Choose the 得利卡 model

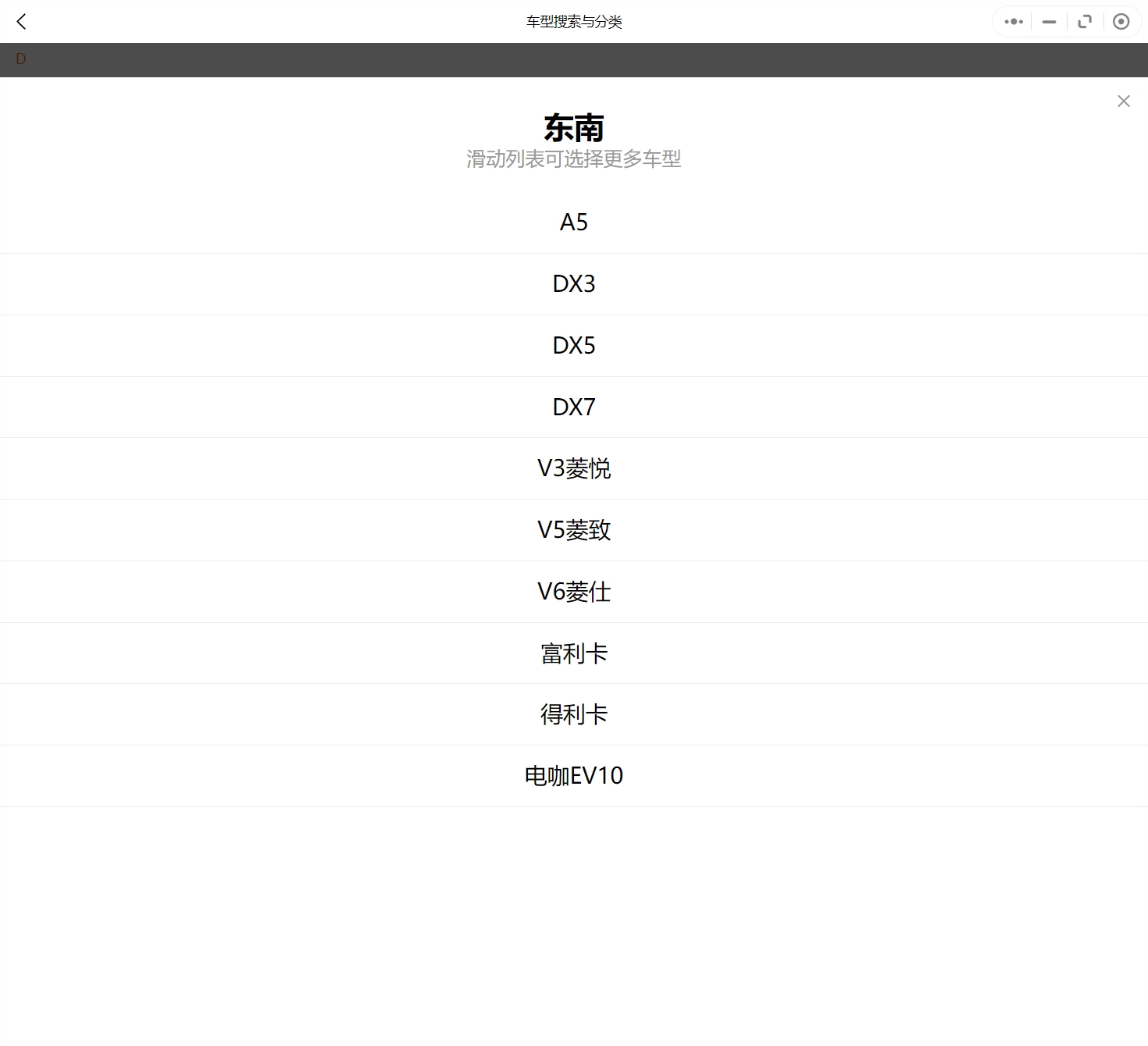point(574,714)
